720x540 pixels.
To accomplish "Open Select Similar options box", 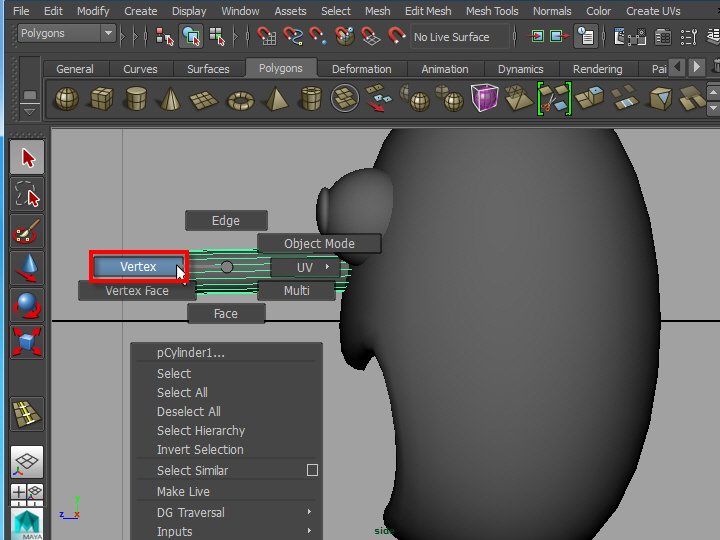I will point(312,470).
